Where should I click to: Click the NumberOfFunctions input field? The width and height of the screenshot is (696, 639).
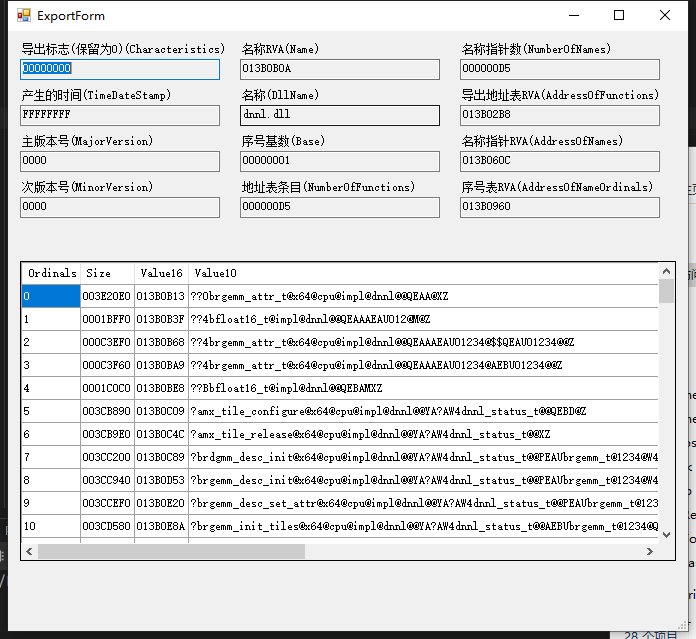pyautogui.click(x=340, y=207)
